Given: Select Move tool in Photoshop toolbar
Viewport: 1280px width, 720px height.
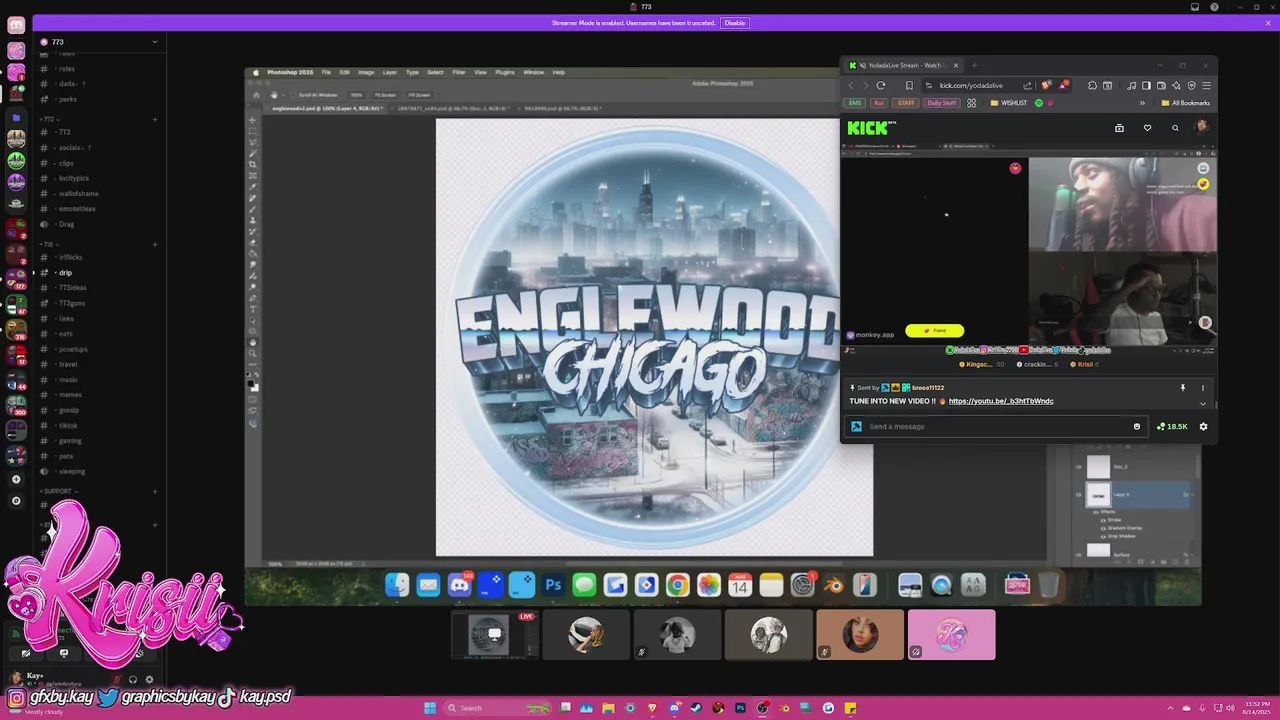Looking at the screenshot, I should pyautogui.click(x=252, y=120).
